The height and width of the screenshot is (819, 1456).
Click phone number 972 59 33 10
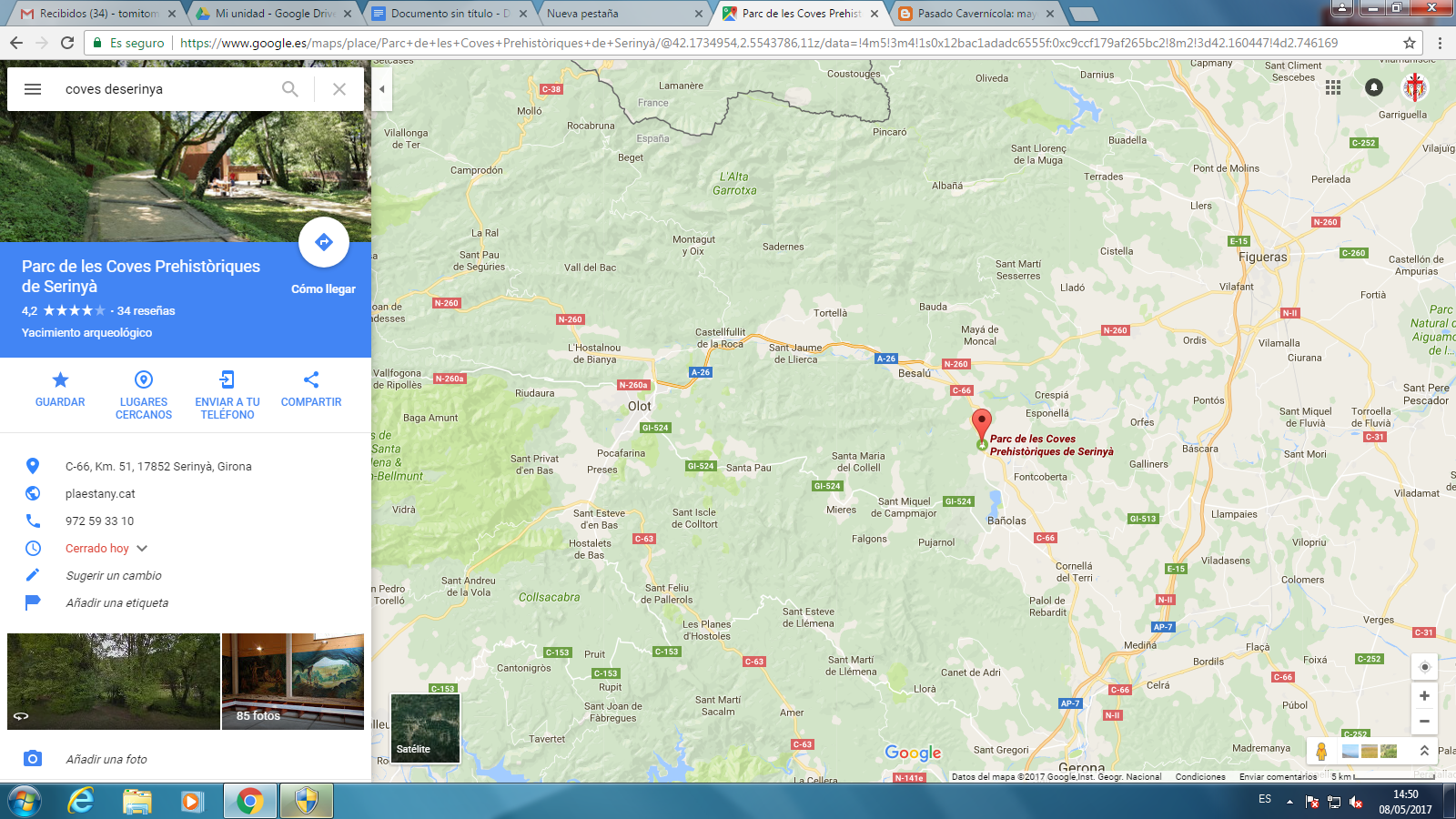point(99,521)
